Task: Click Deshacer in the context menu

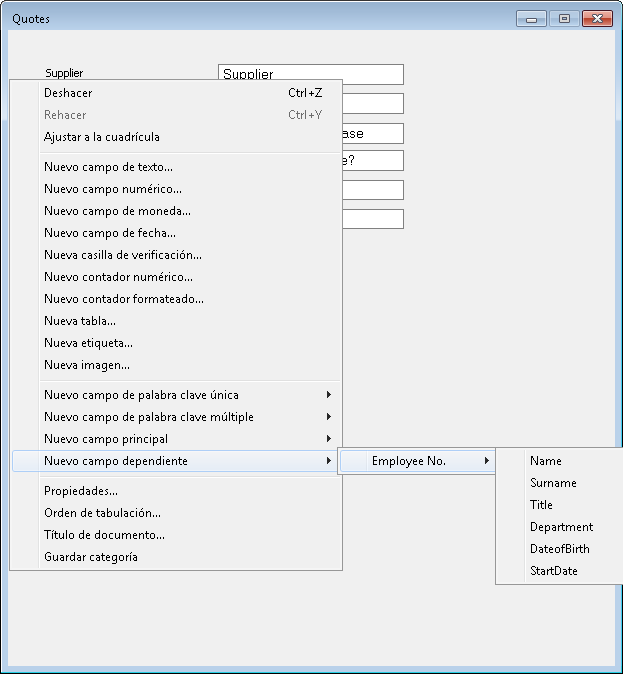Action: tap(176, 93)
